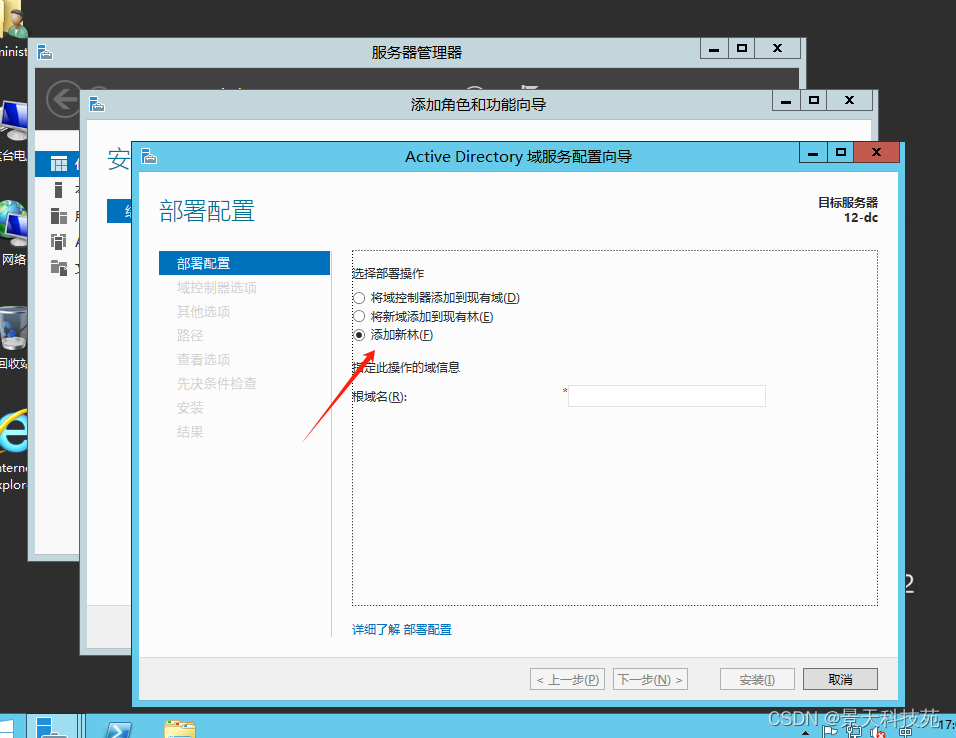The width and height of the screenshot is (956, 738).
Task: Close the 服务器管理器 window
Action: tap(777, 49)
